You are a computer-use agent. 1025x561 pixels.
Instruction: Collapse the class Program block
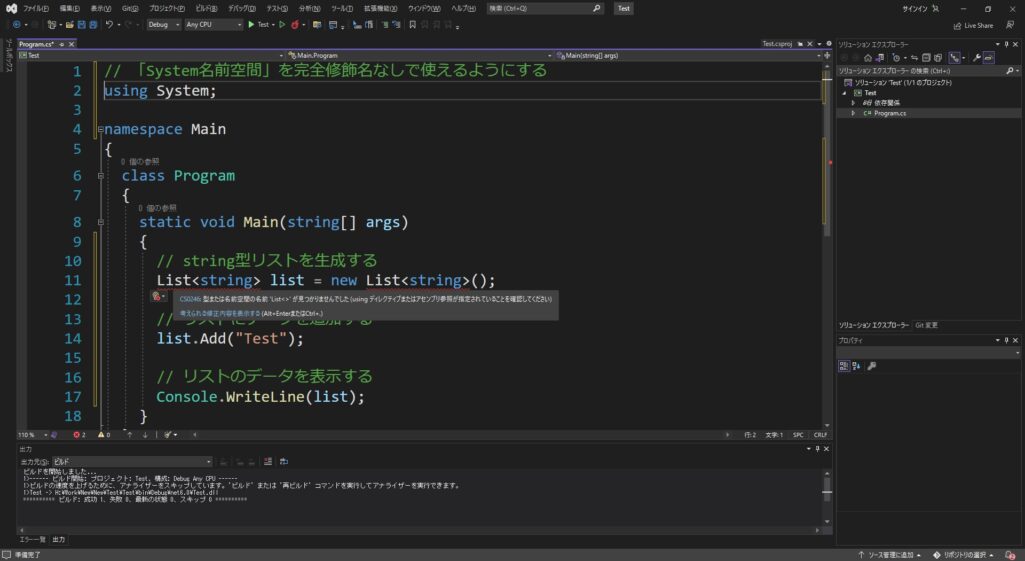[100, 176]
